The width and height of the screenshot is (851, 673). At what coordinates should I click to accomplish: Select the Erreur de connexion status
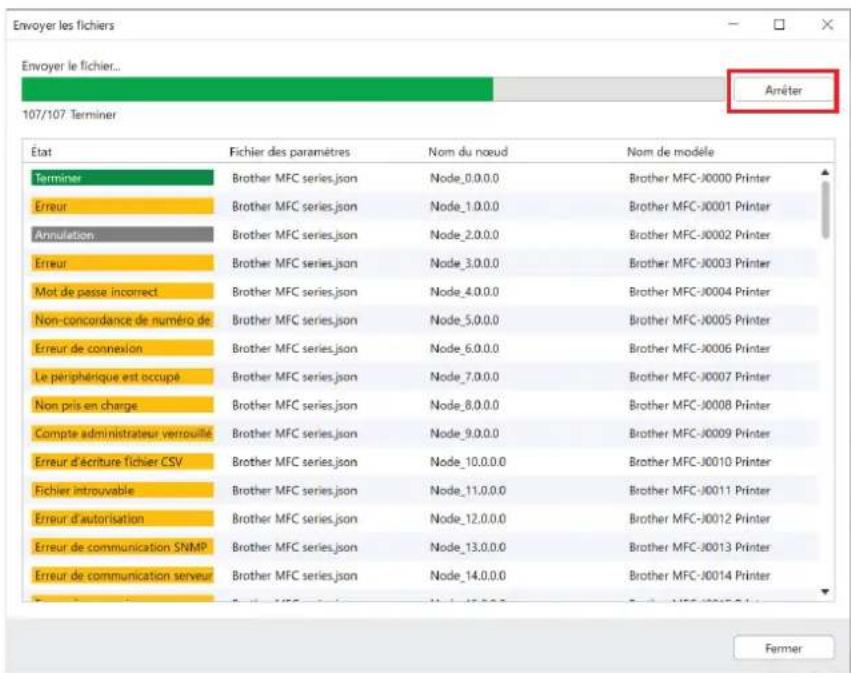point(122,348)
